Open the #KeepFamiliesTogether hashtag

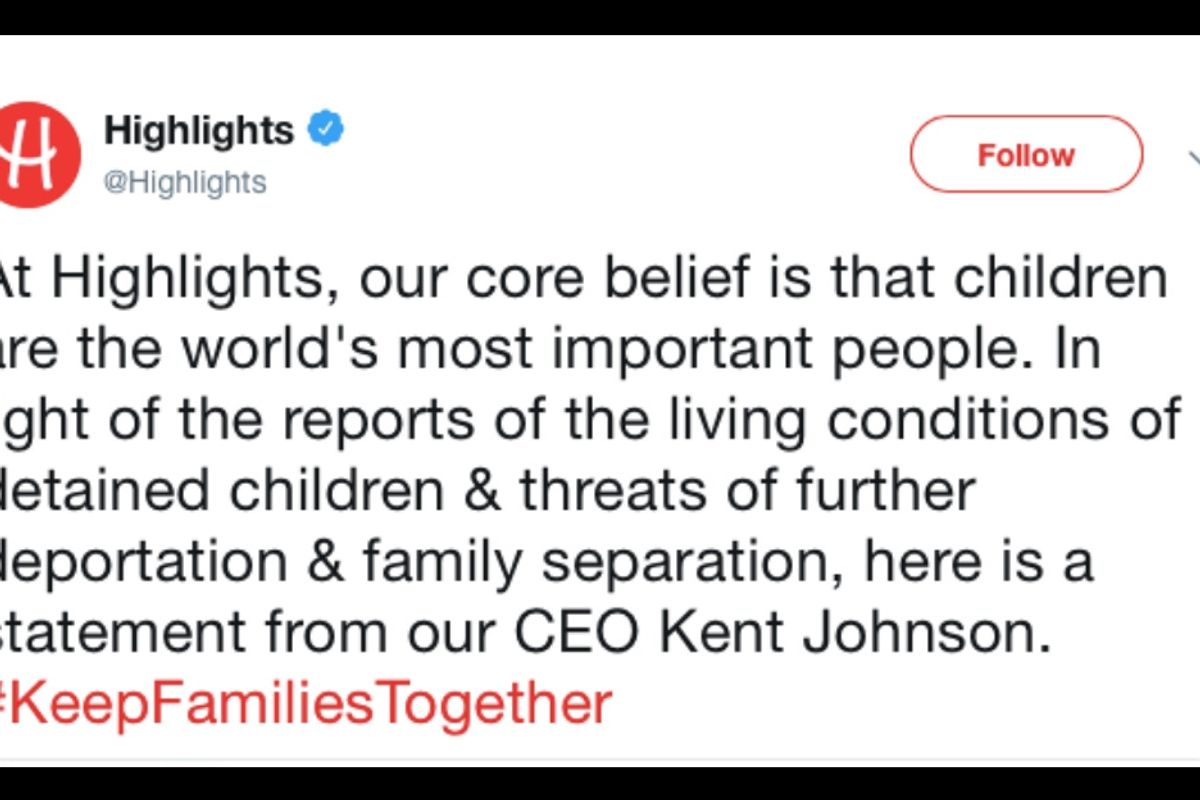pos(304,703)
